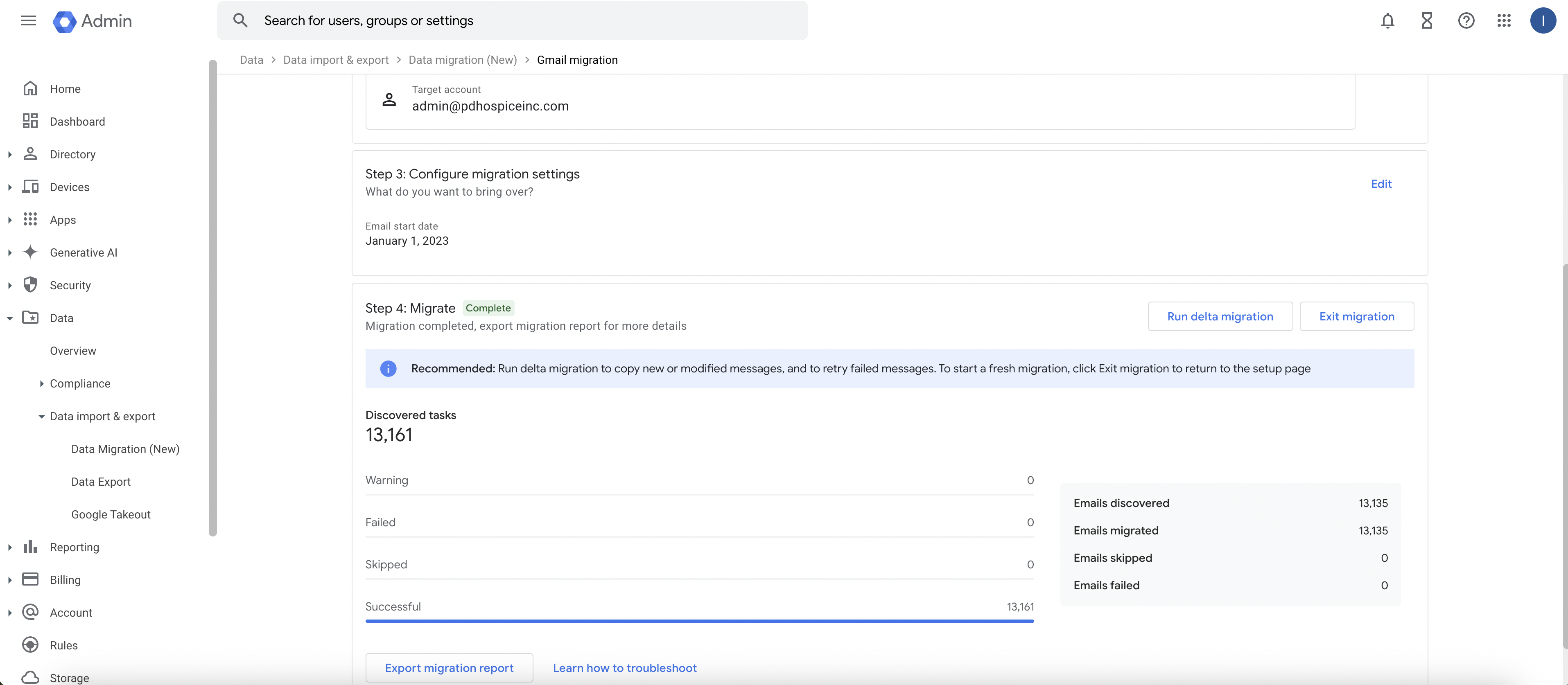Open notifications bell
The image size is (1568, 685).
click(1387, 21)
